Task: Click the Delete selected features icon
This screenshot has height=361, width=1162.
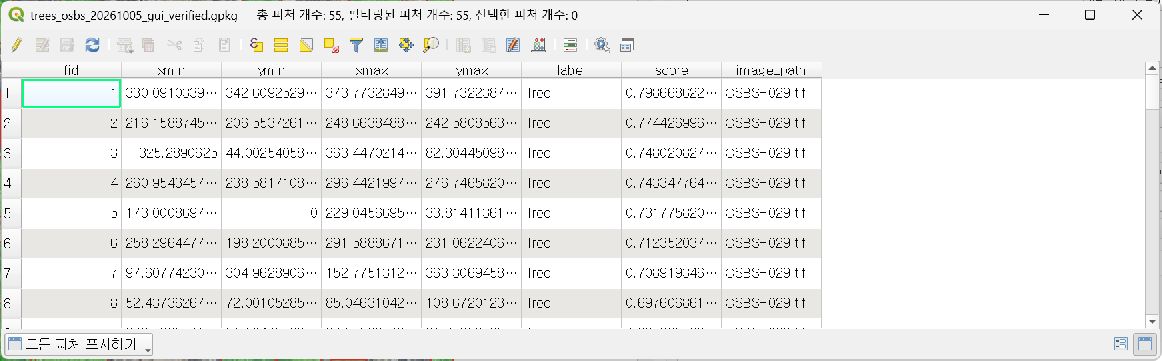Action: 148,45
